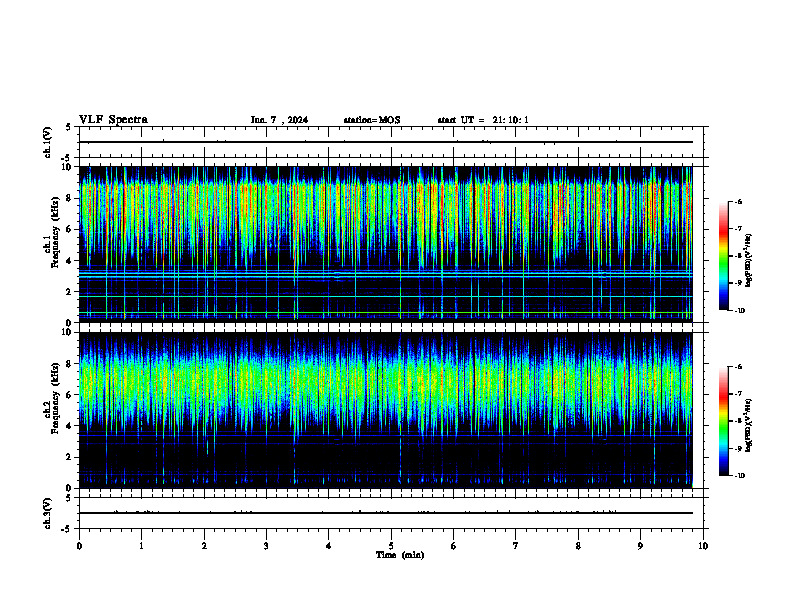Click the bright horizontal line near 3 kHz in ch.1

[x=386, y=276]
